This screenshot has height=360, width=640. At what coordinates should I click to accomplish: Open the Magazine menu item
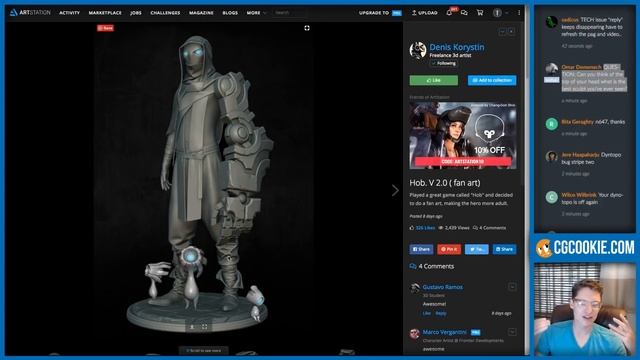pyautogui.click(x=201, y=13)
